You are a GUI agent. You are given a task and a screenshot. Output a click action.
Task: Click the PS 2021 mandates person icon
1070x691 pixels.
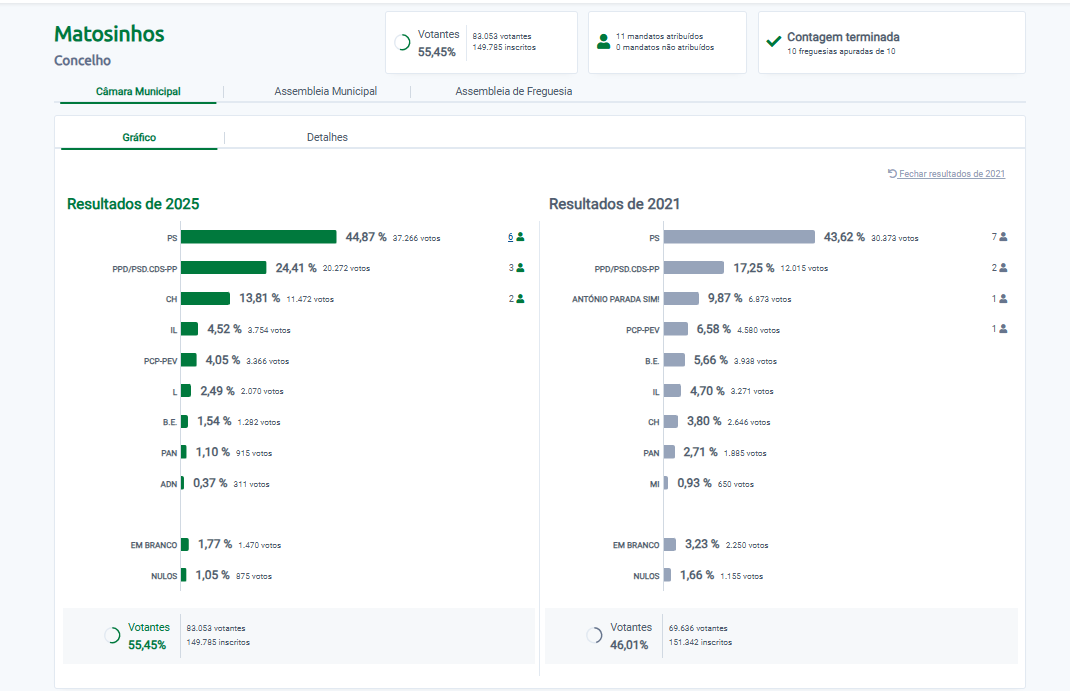(1003, 237)
